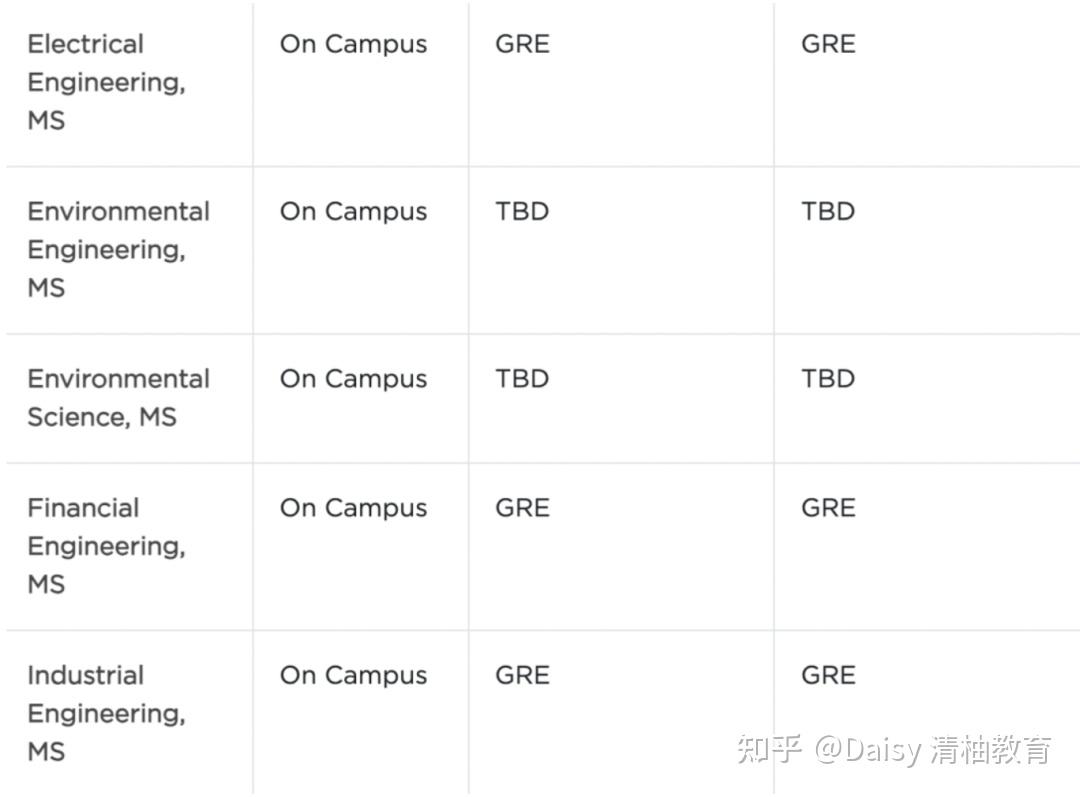Click the 知乎 @Daisy 清柚教育 watermark text
Screen dimensions: 1080x797
(894, 749)
